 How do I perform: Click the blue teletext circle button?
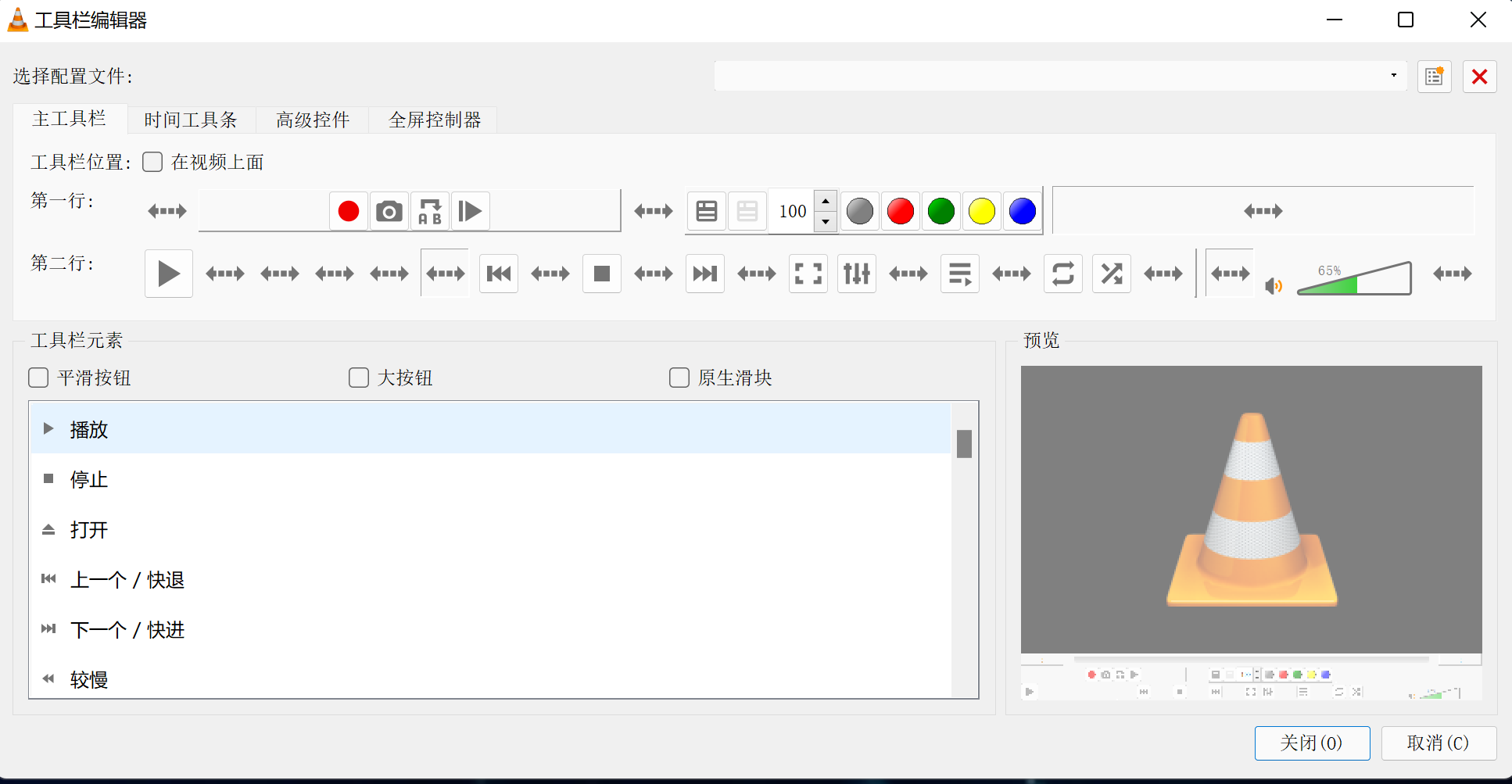pyautogui.click(x=1023, y=211)
